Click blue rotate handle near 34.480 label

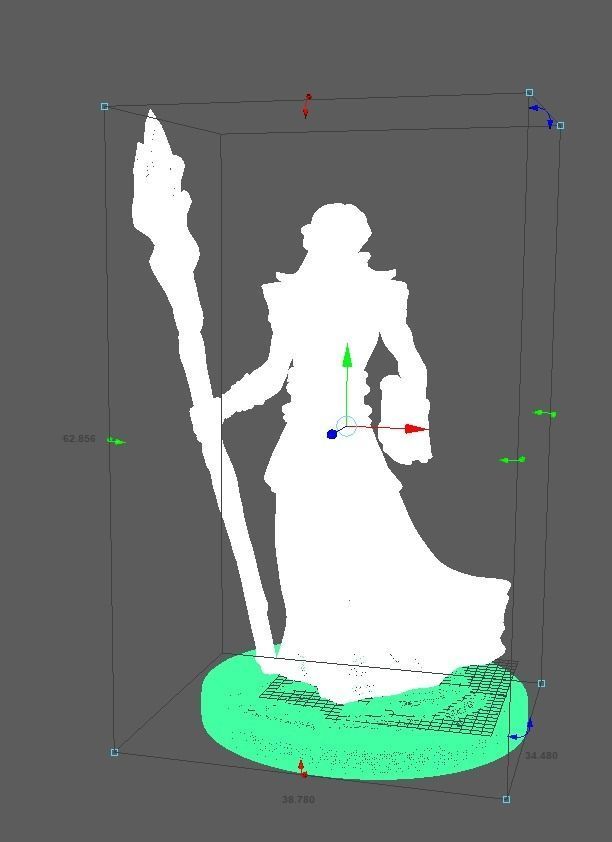point(521,730)
